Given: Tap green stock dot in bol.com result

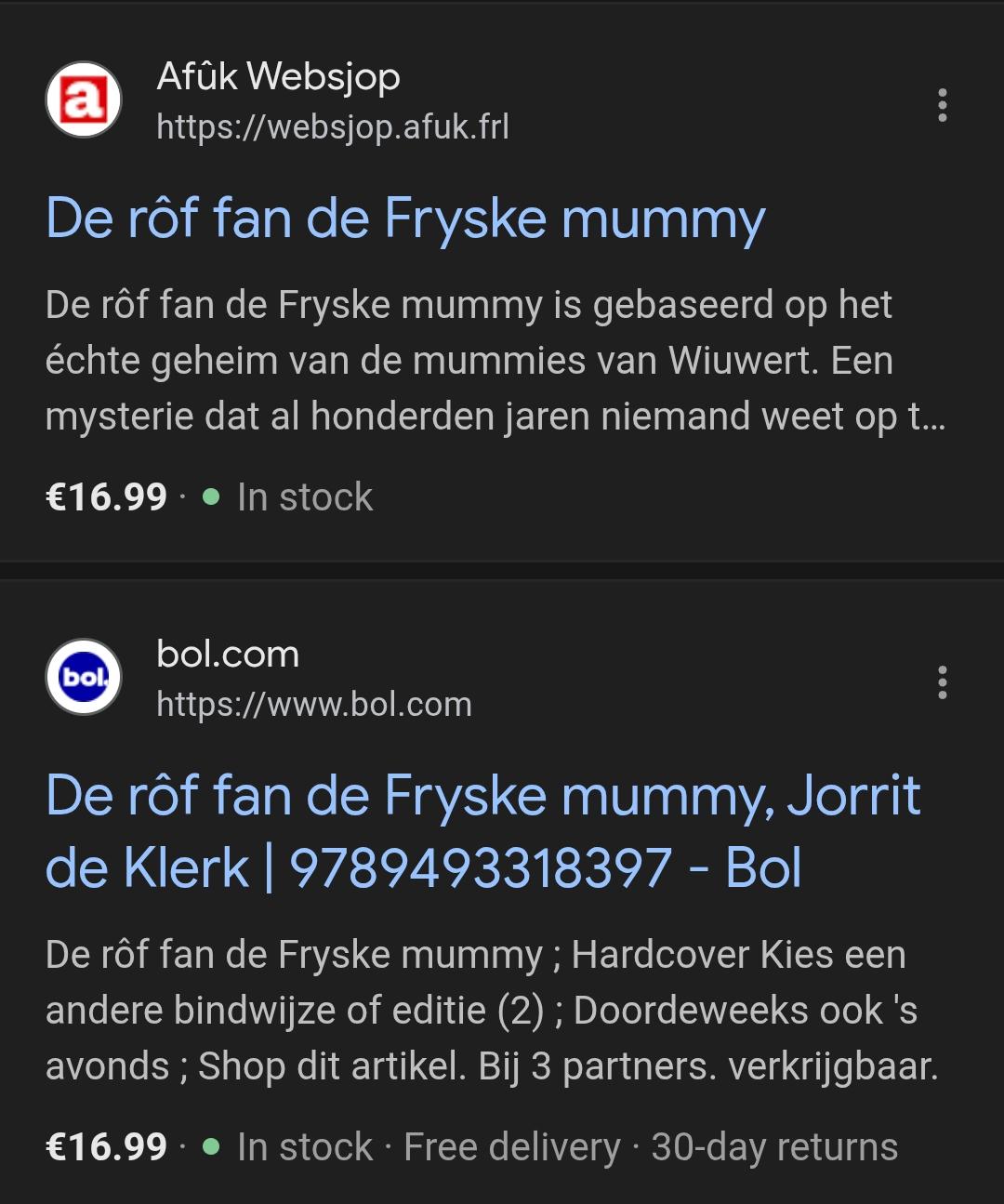Looking at the screenshot, I should pos(211,1147).
